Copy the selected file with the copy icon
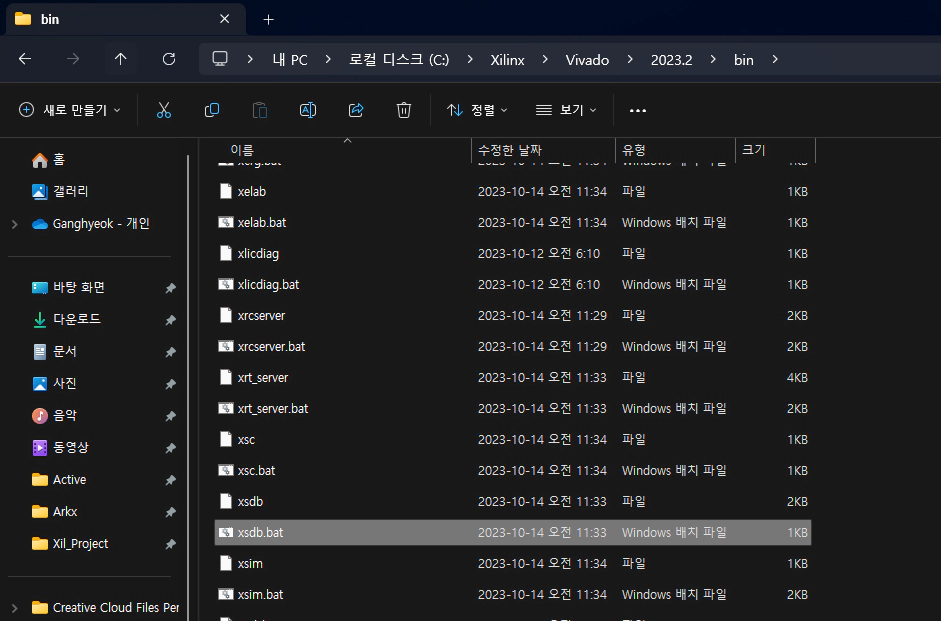The width and height of the screenshot is (941, 621). tap(211, 110)
